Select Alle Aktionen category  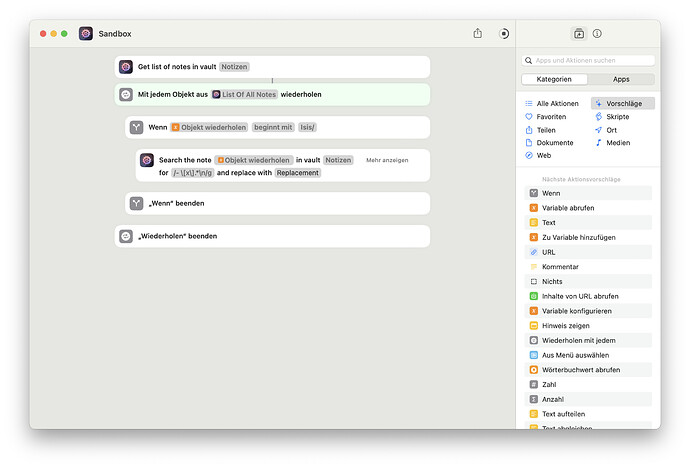point(552,104)
